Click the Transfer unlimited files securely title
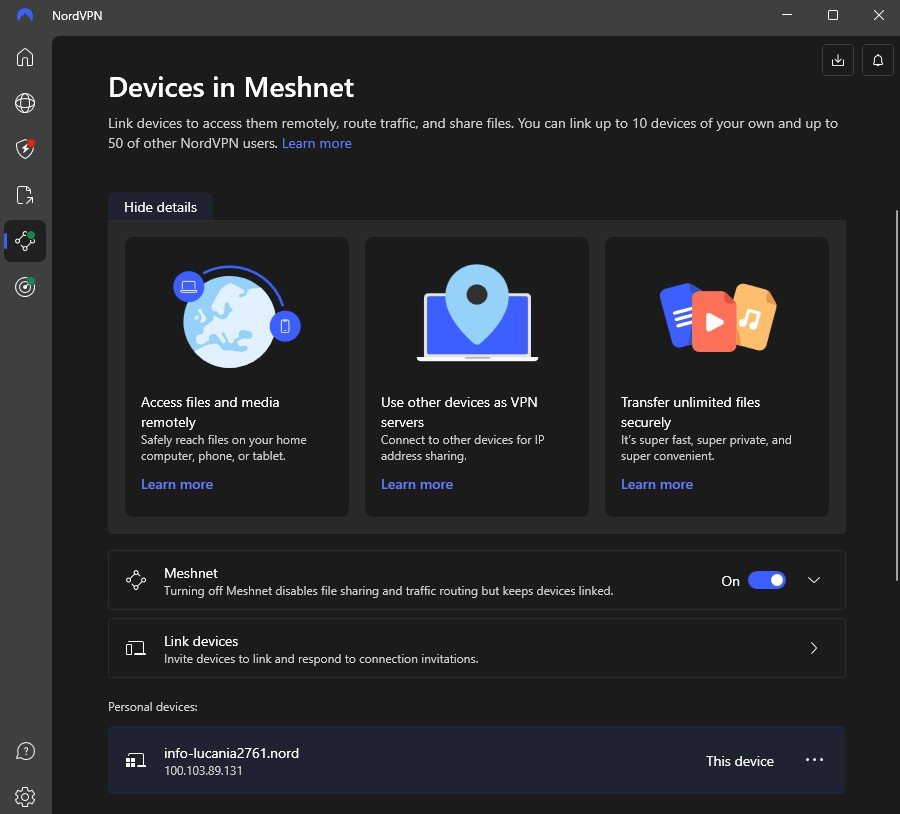 coord(690,412)
